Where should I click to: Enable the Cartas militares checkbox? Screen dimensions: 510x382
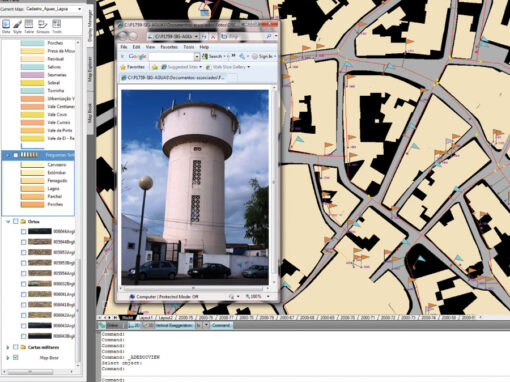tap(15, 347)
